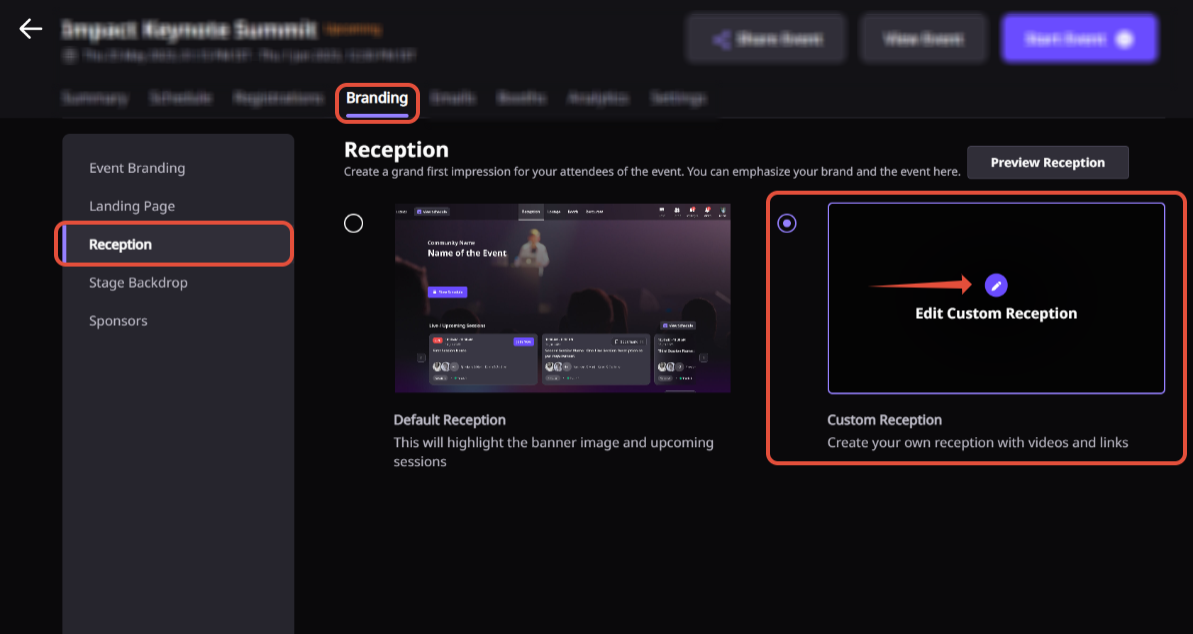Click the pencil edit icon in Custom Reception
The image size is (1193, 634).
pos(996,285)
